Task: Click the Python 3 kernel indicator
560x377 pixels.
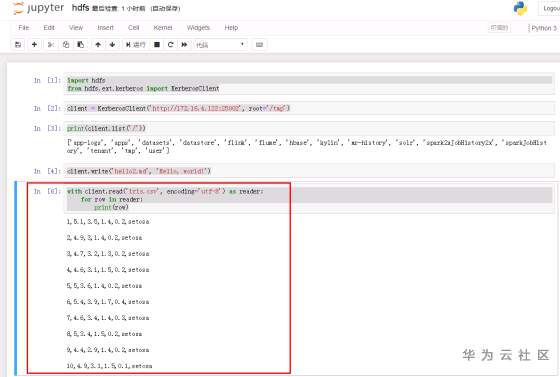Action: click(x=544, y=28)
